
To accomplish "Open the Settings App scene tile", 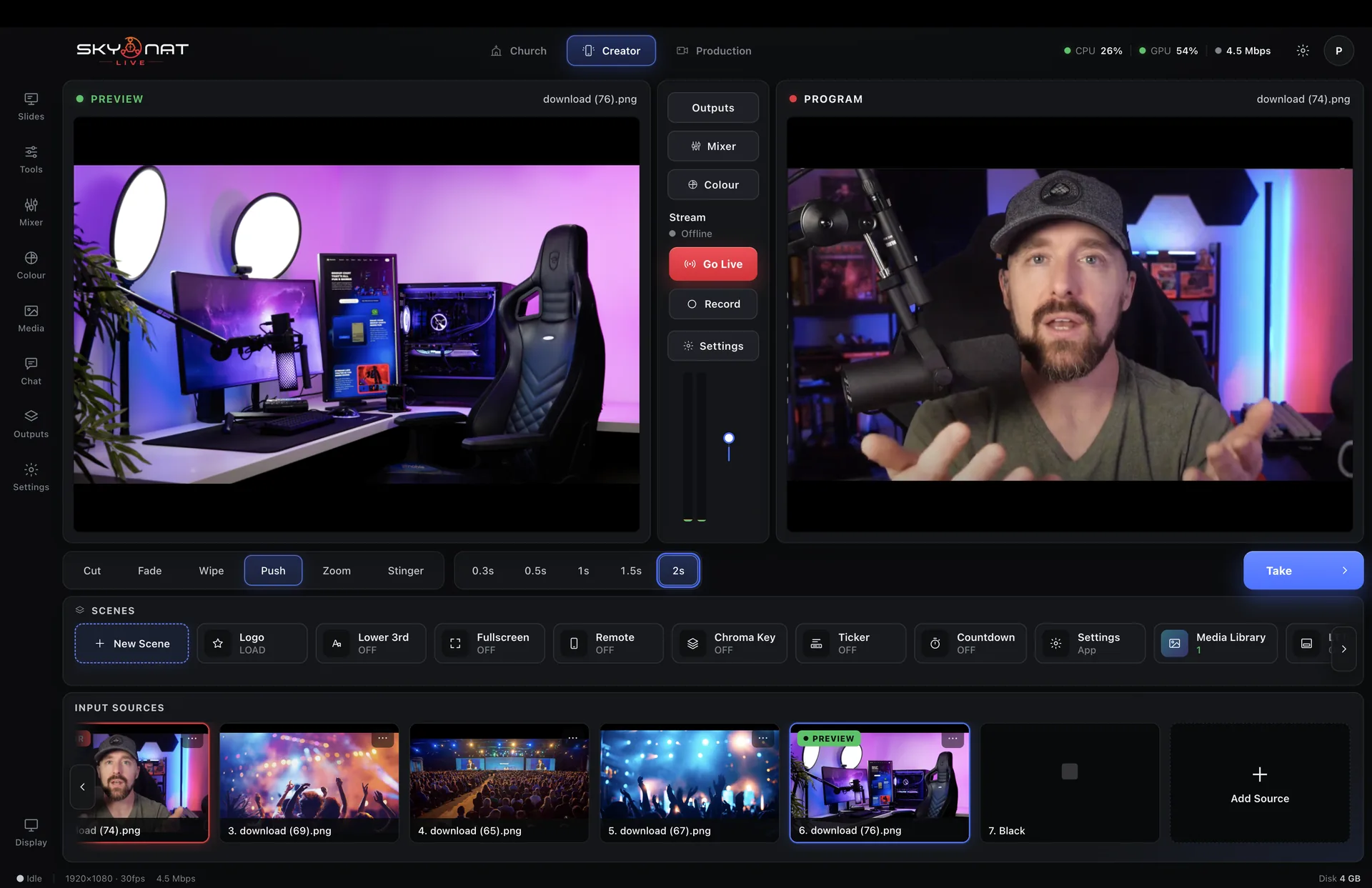I will [1090, 643].
